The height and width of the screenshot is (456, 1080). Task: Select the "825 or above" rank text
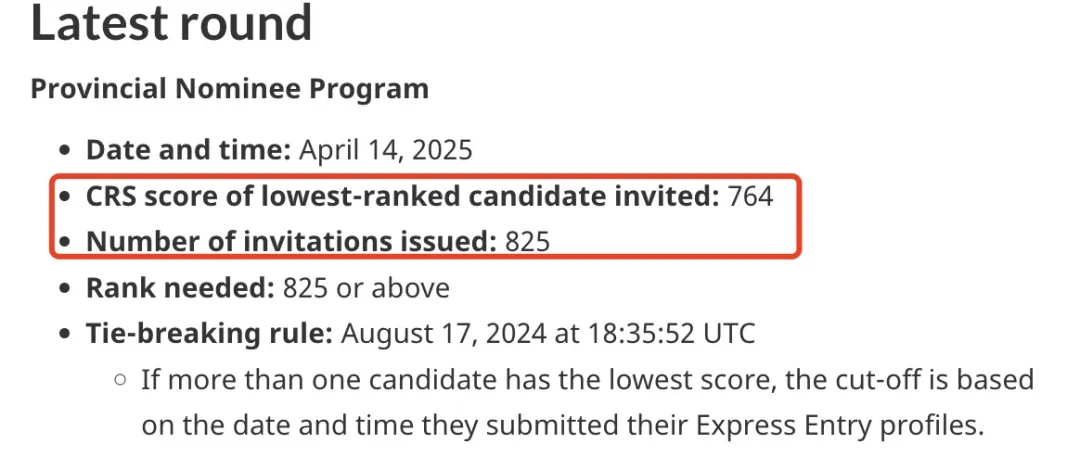(x=366, y=287)
